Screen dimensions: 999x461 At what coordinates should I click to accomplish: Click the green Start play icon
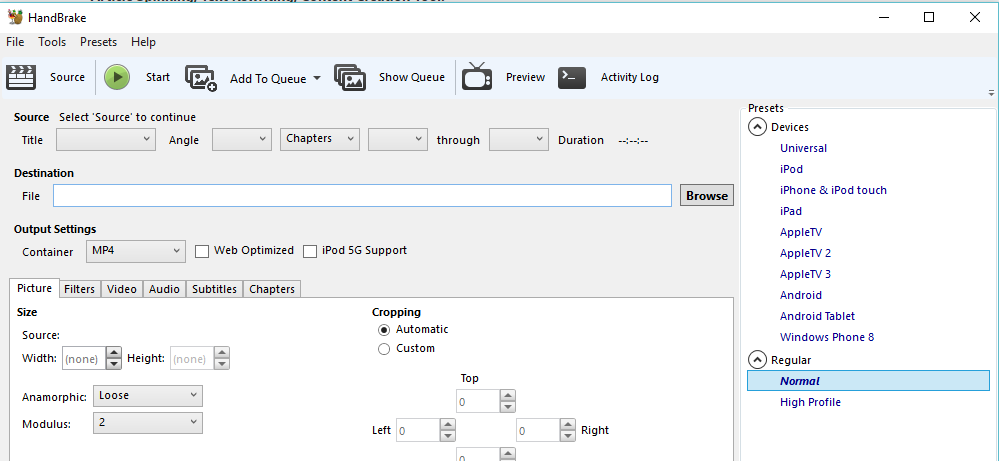[117, 77]
